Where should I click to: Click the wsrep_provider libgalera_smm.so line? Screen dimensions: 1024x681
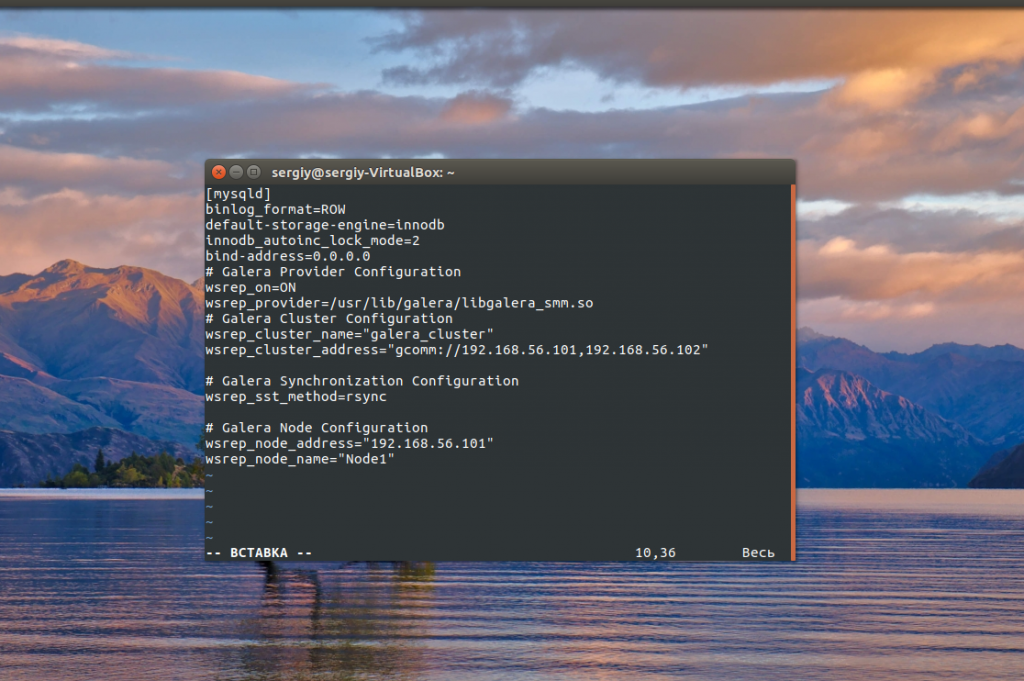(x=399, y=303)
